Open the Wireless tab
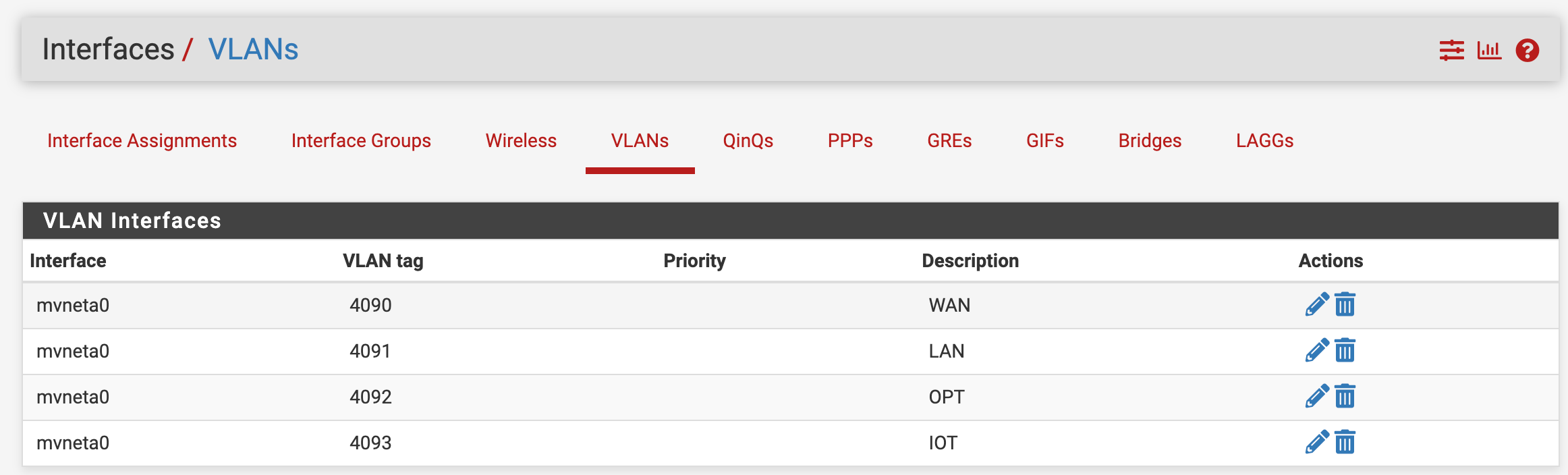This screenshot has width=1568, height=475. (x=521, y=140)
